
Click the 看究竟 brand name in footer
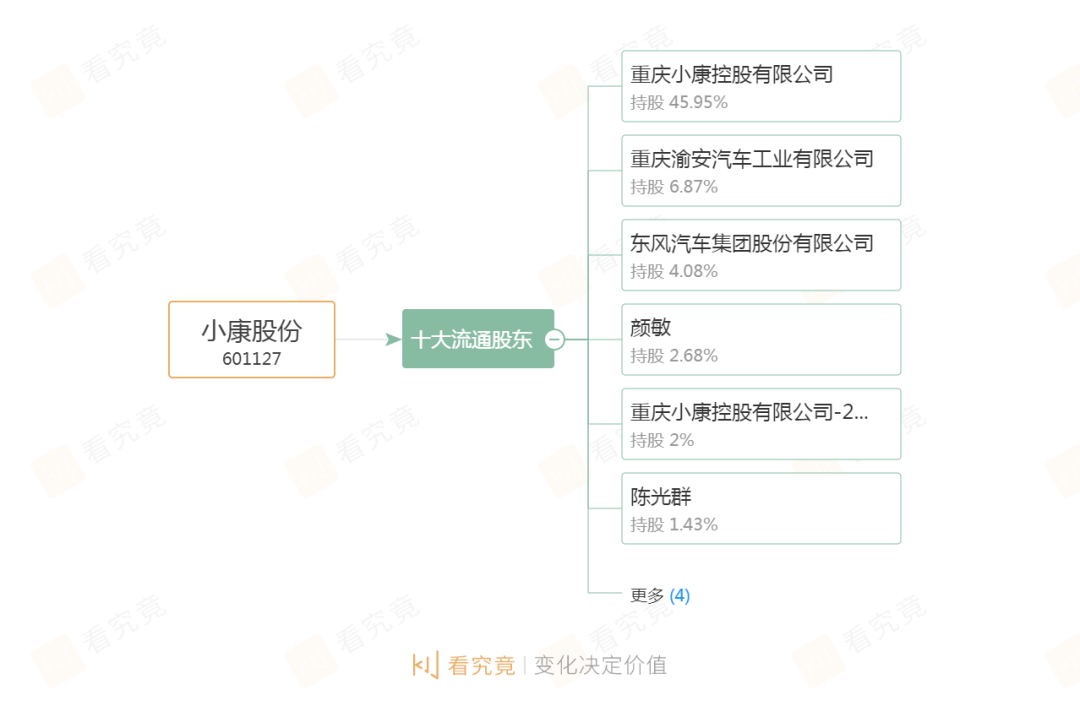[x=481, y=665]
